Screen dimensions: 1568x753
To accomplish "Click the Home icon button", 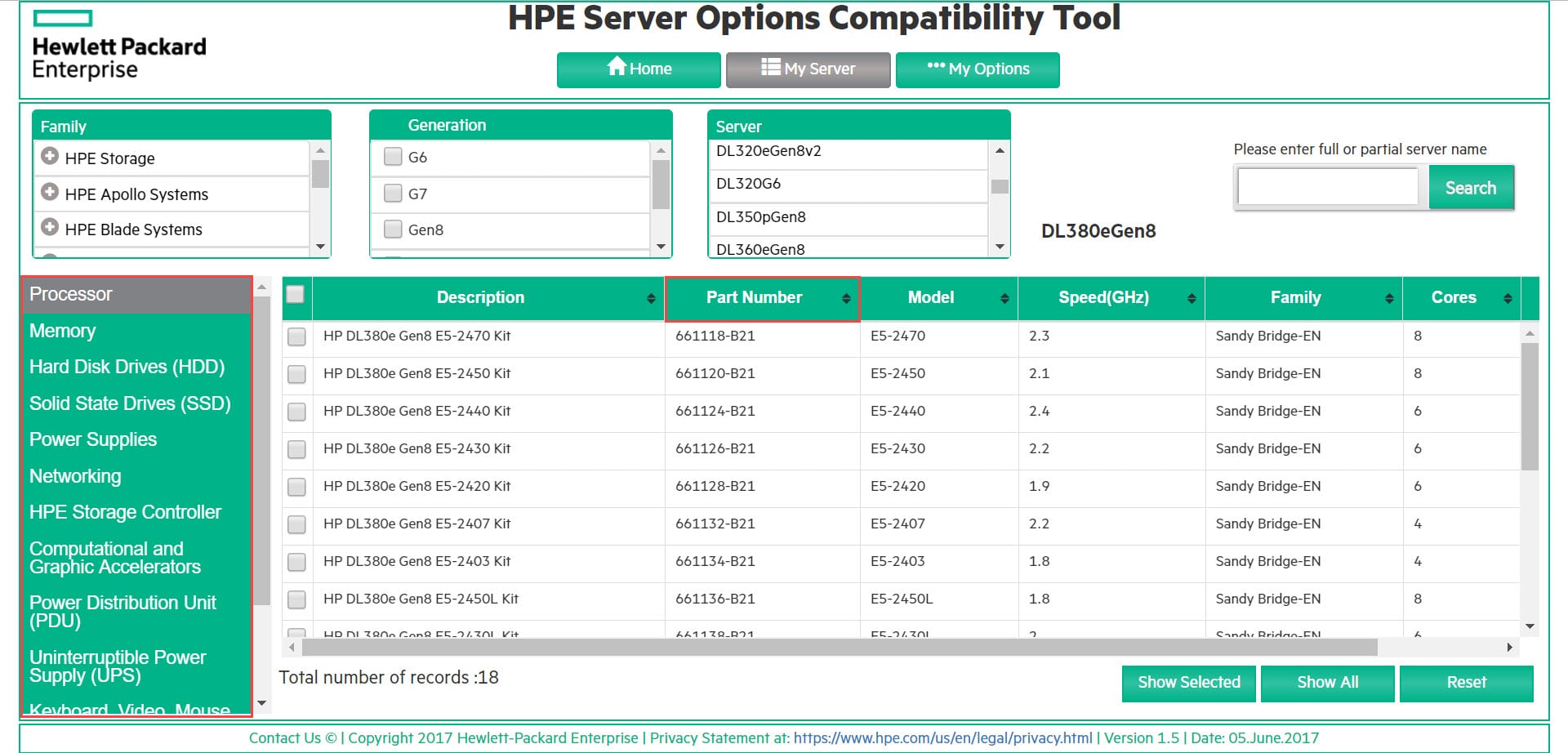I will click(x=618, y=69).
